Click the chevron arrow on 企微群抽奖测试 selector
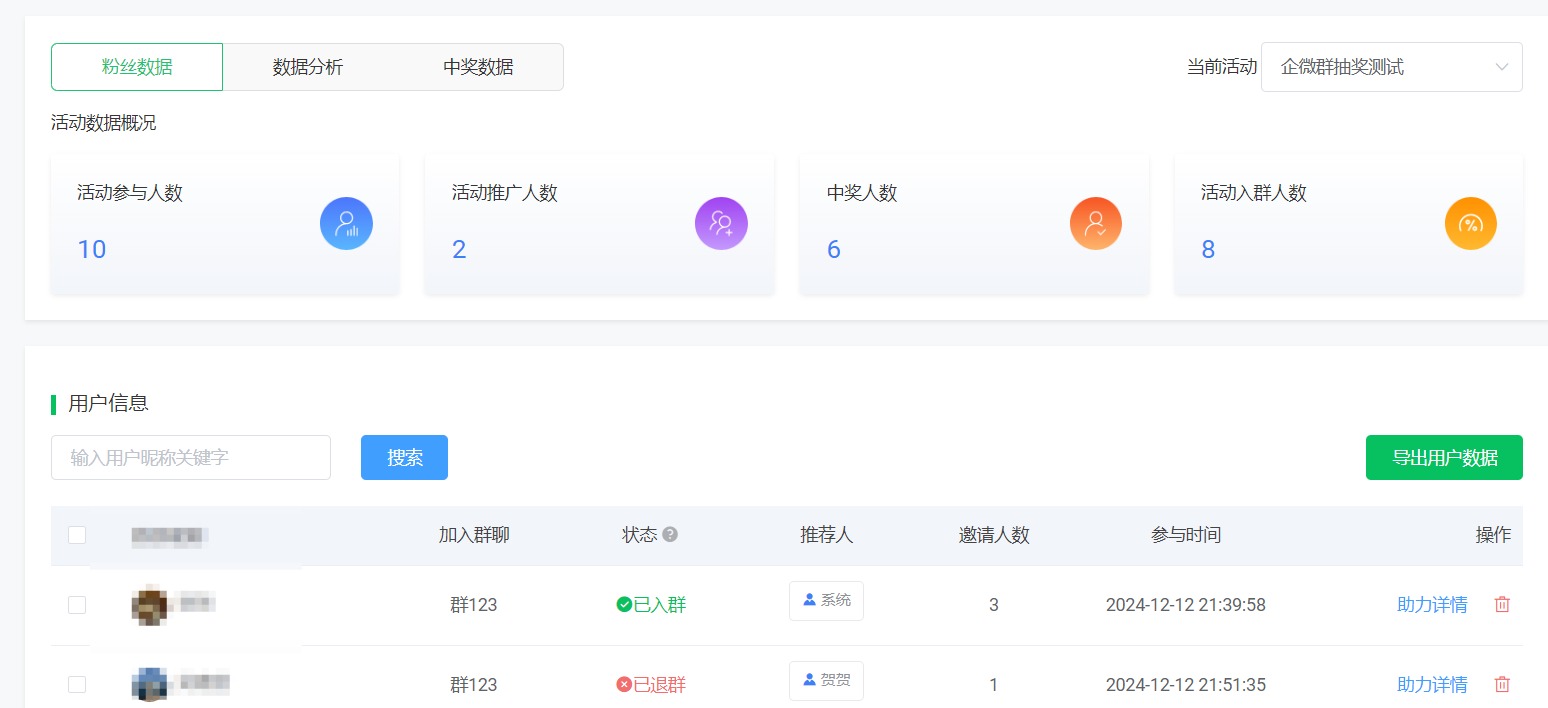Screen dimensions: 1548x708 click(1501, 66)
